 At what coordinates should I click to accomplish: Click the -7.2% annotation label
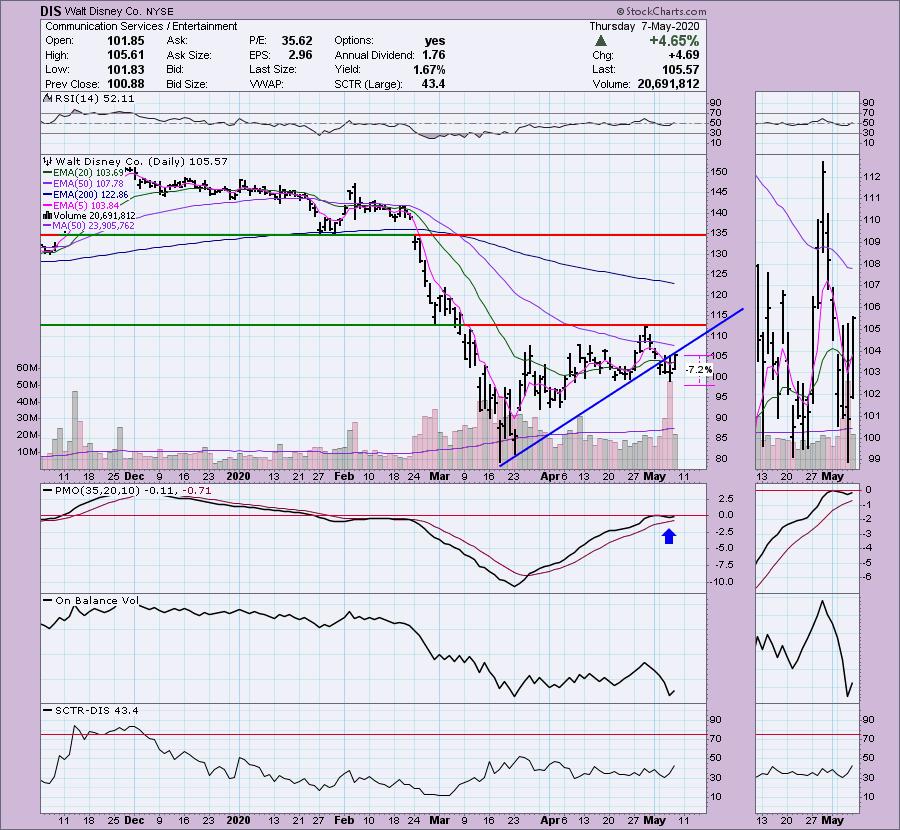[x=699, y=370]
